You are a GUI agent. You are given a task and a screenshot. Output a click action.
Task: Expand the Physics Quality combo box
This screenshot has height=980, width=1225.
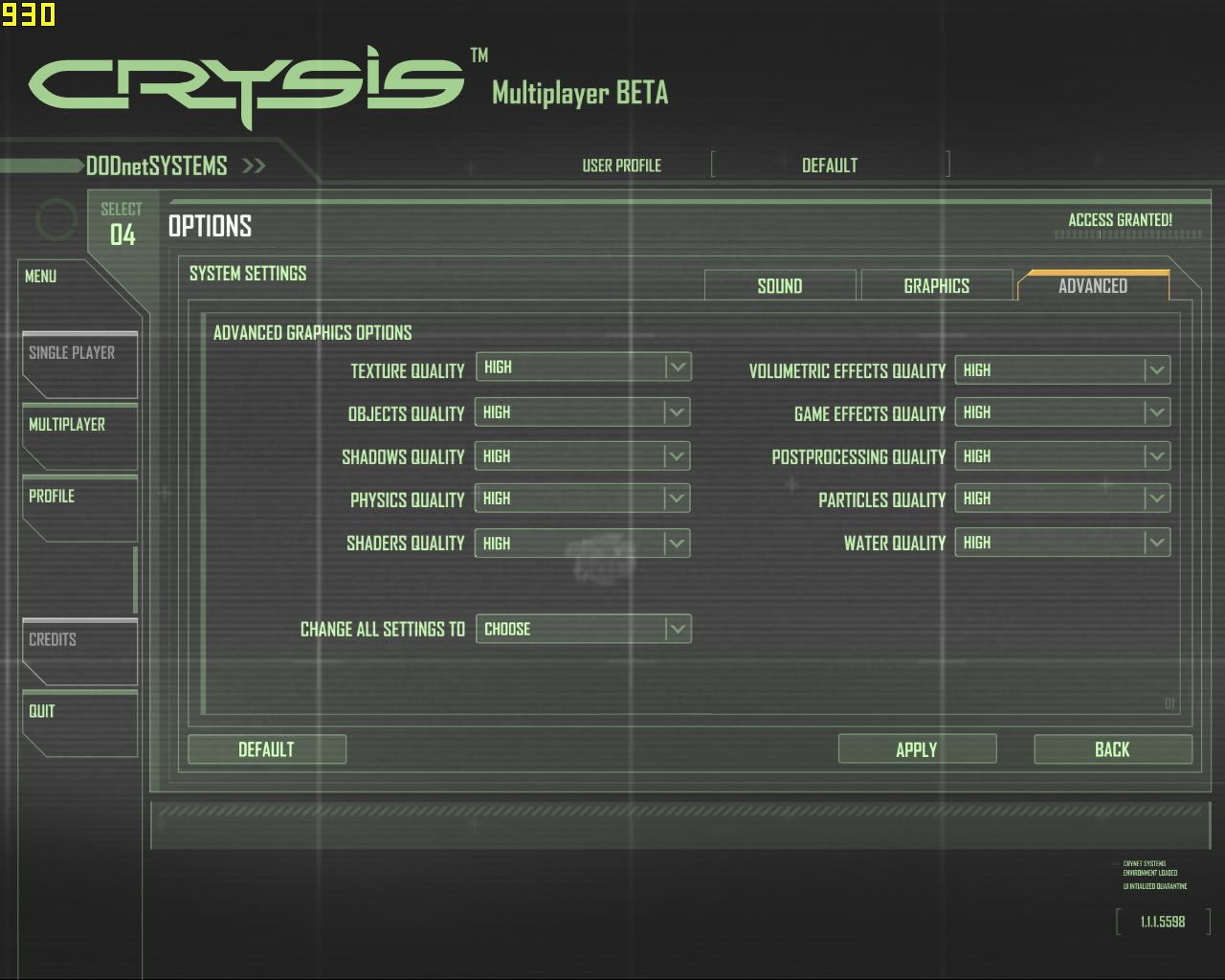point(583,499)
